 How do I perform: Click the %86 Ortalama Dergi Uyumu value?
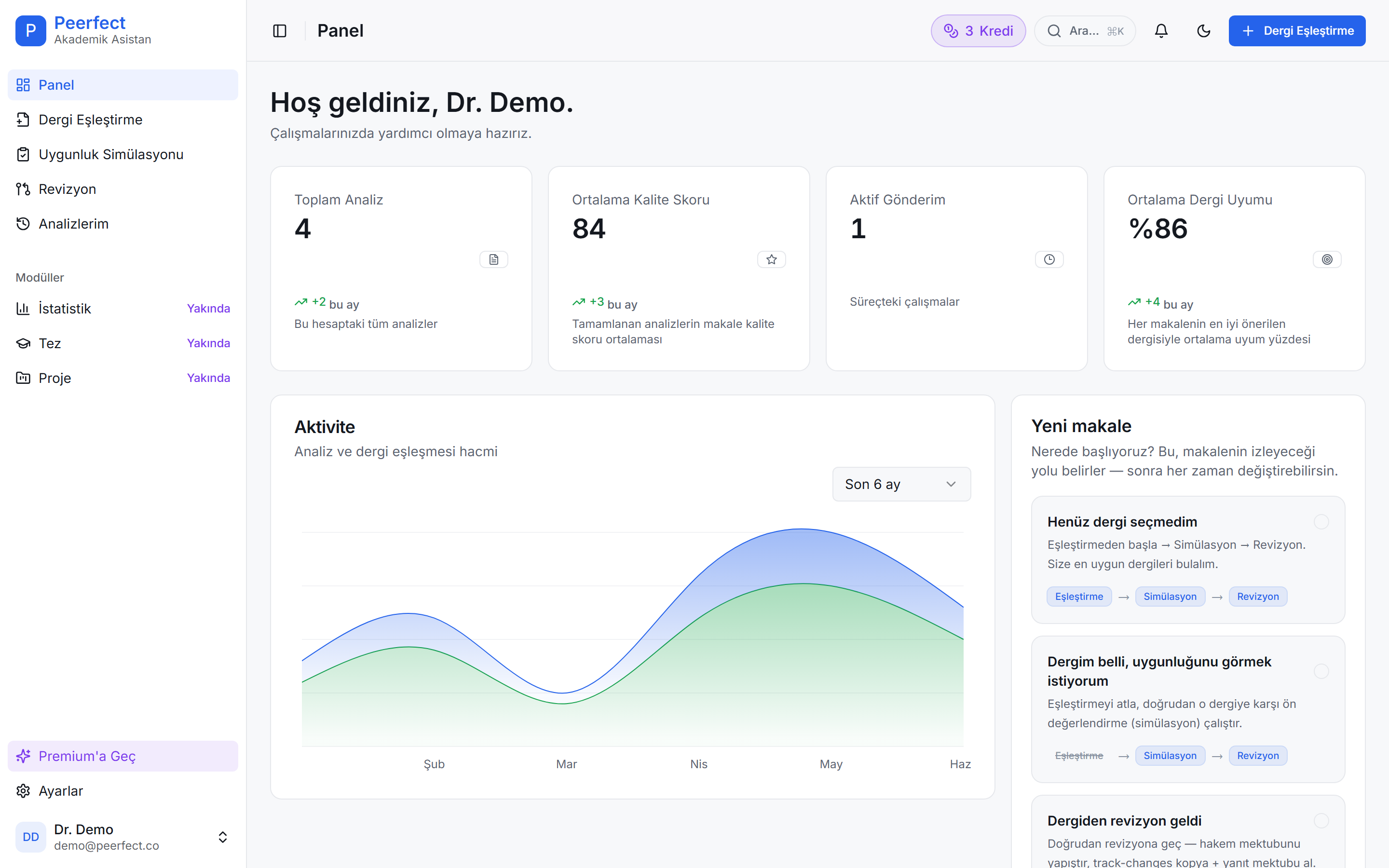1157,229
